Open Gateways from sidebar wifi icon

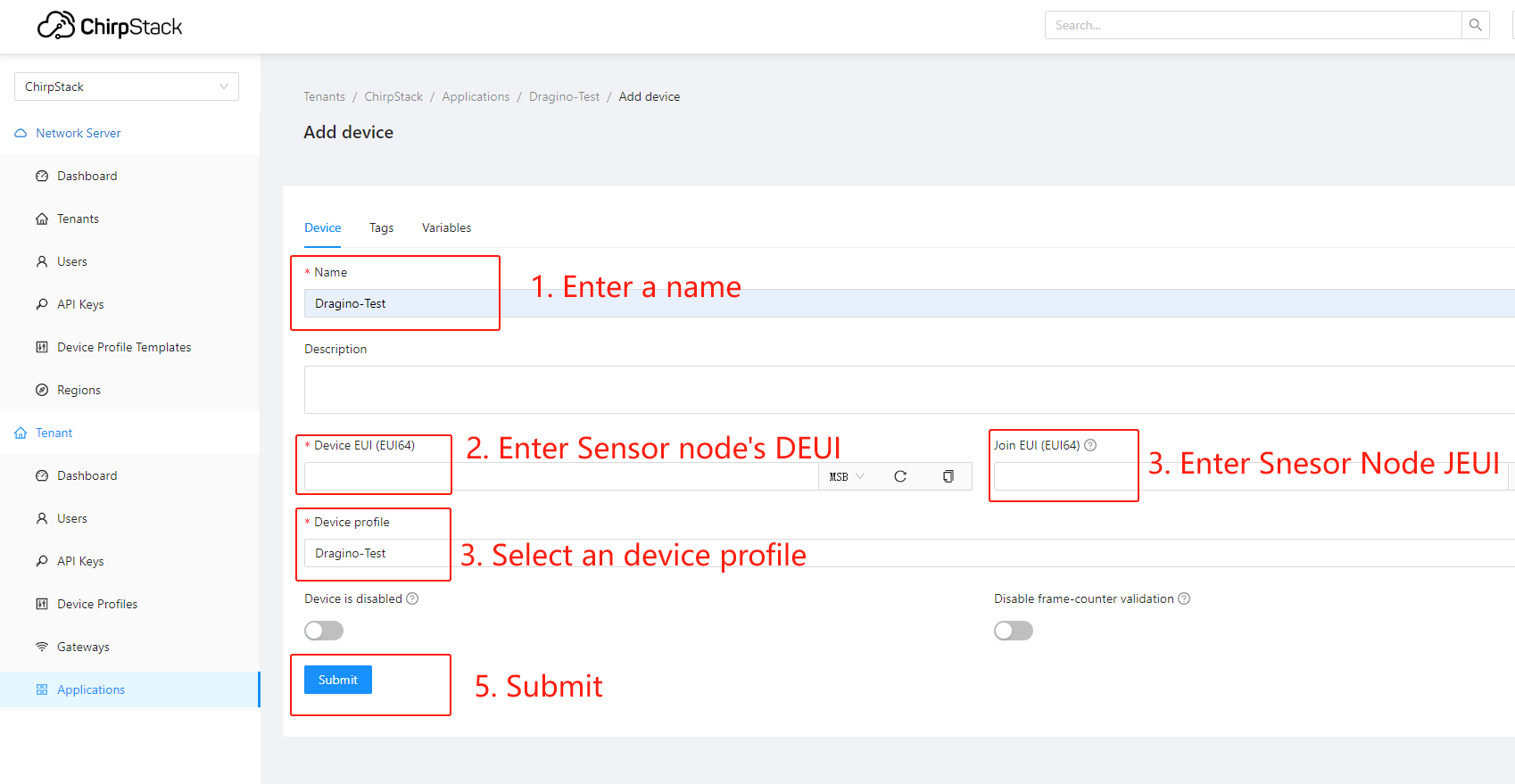point(42,647)
